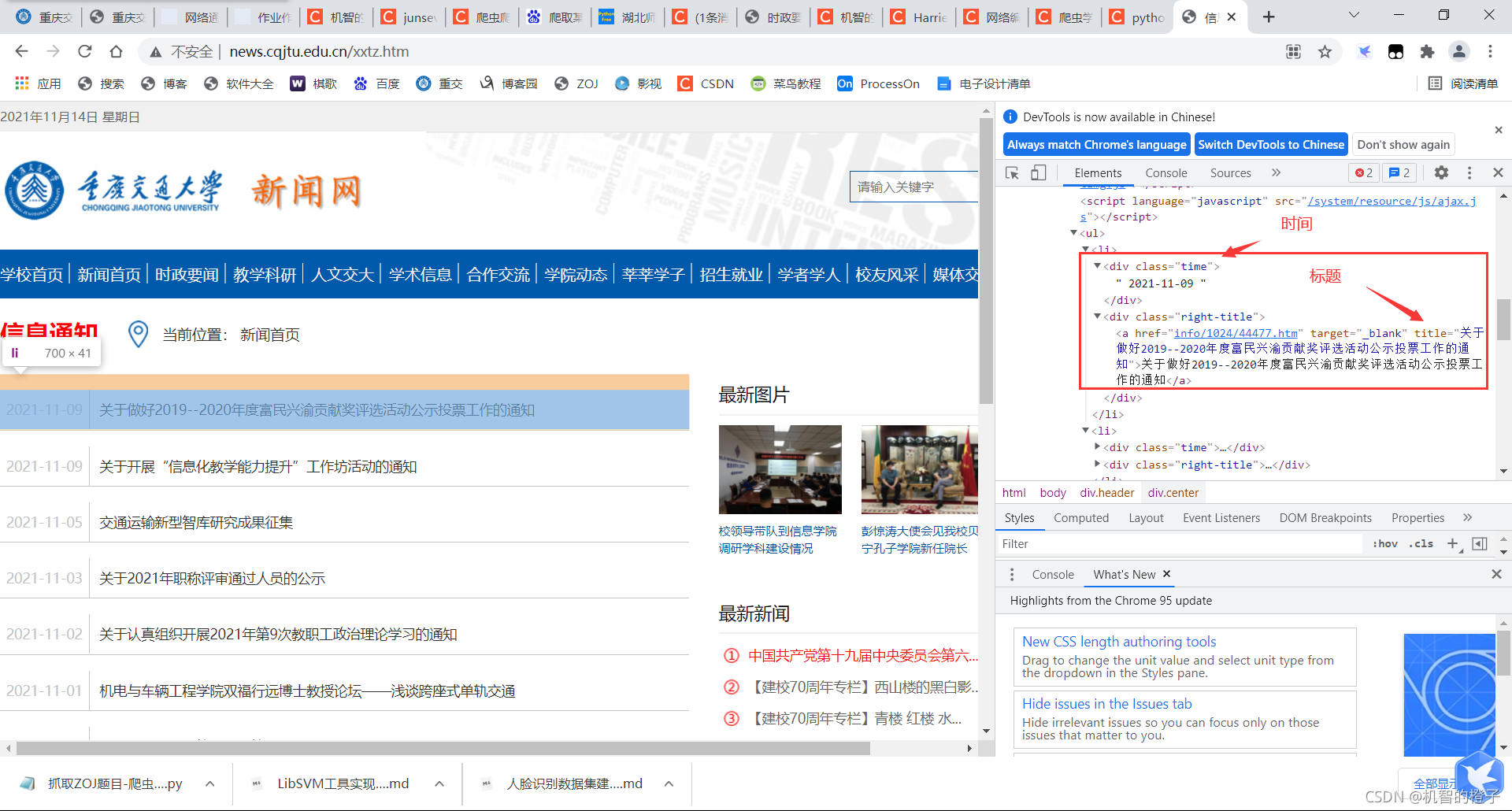The height and width of the screenshot is (811, 1512).
Task: Open the Chrome three-dot menu
Action: (x=1490, y=51)
